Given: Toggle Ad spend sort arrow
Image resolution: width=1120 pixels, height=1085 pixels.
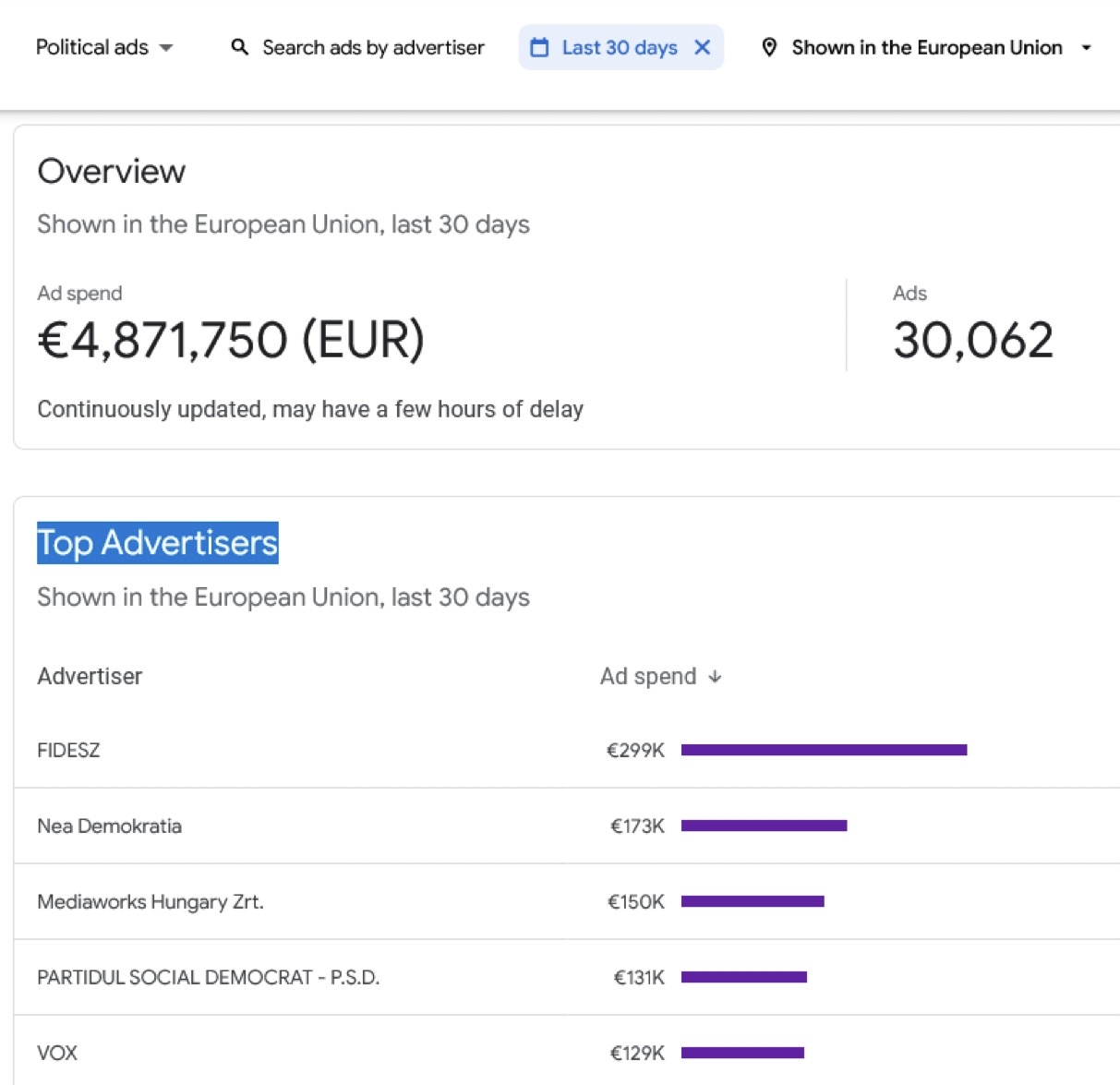Looking at the screenshot, I should point(715,677).
